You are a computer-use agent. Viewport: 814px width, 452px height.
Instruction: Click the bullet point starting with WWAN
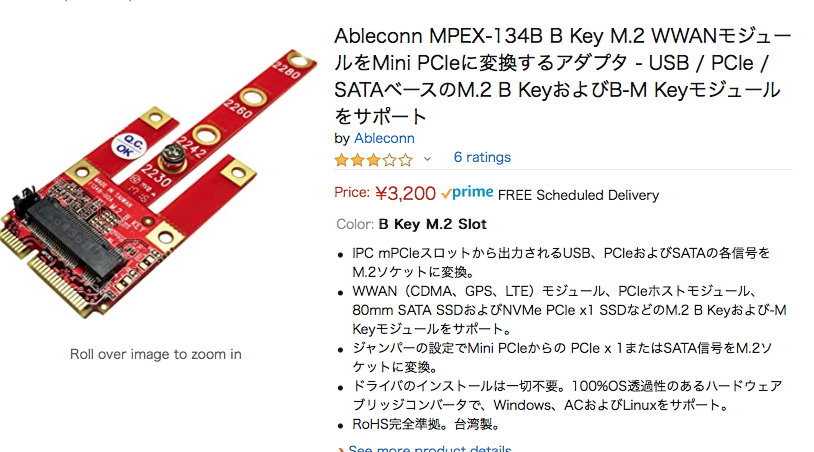[x=569, y=310]
